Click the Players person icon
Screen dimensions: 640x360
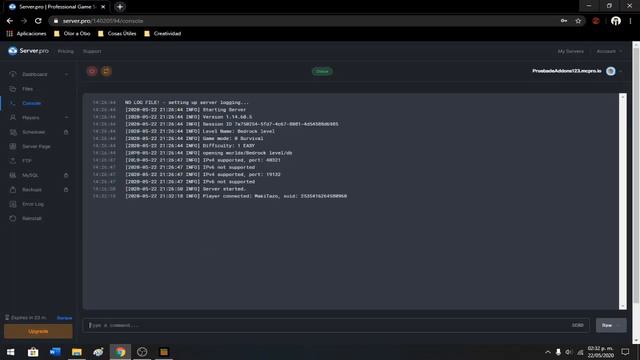[x=13, y=118]
